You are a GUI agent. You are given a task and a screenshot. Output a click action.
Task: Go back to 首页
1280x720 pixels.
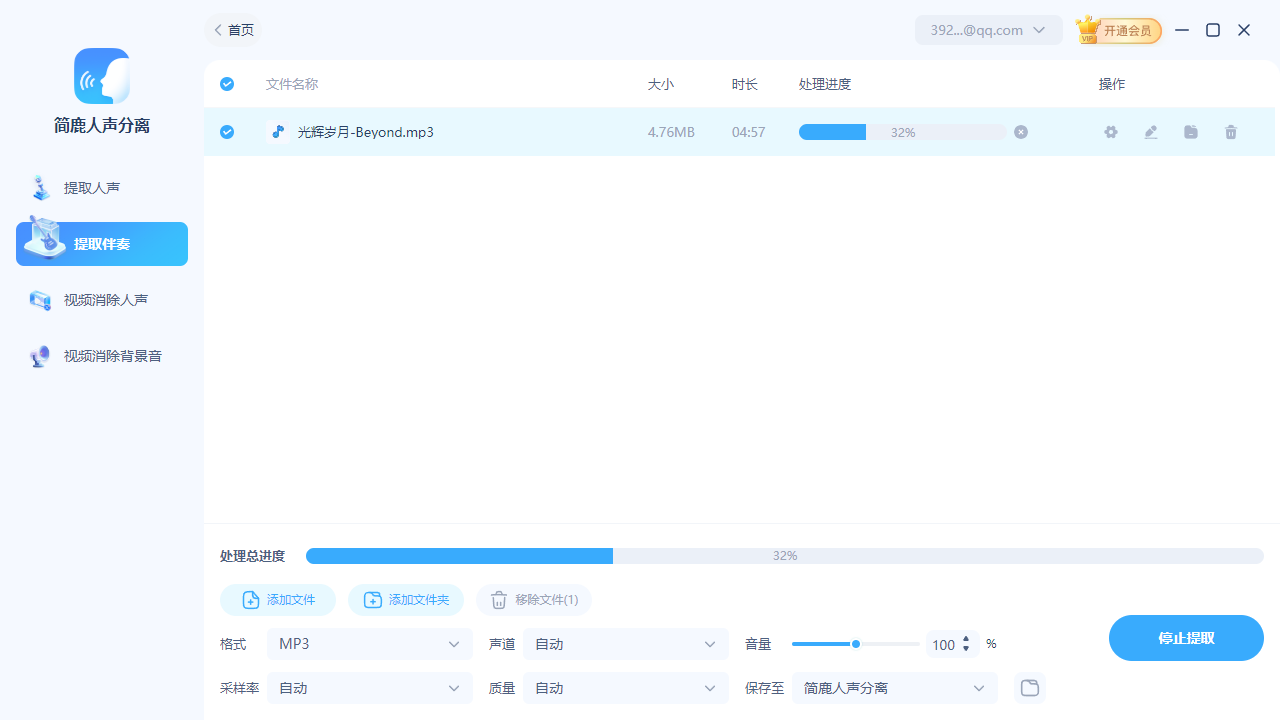232,30
